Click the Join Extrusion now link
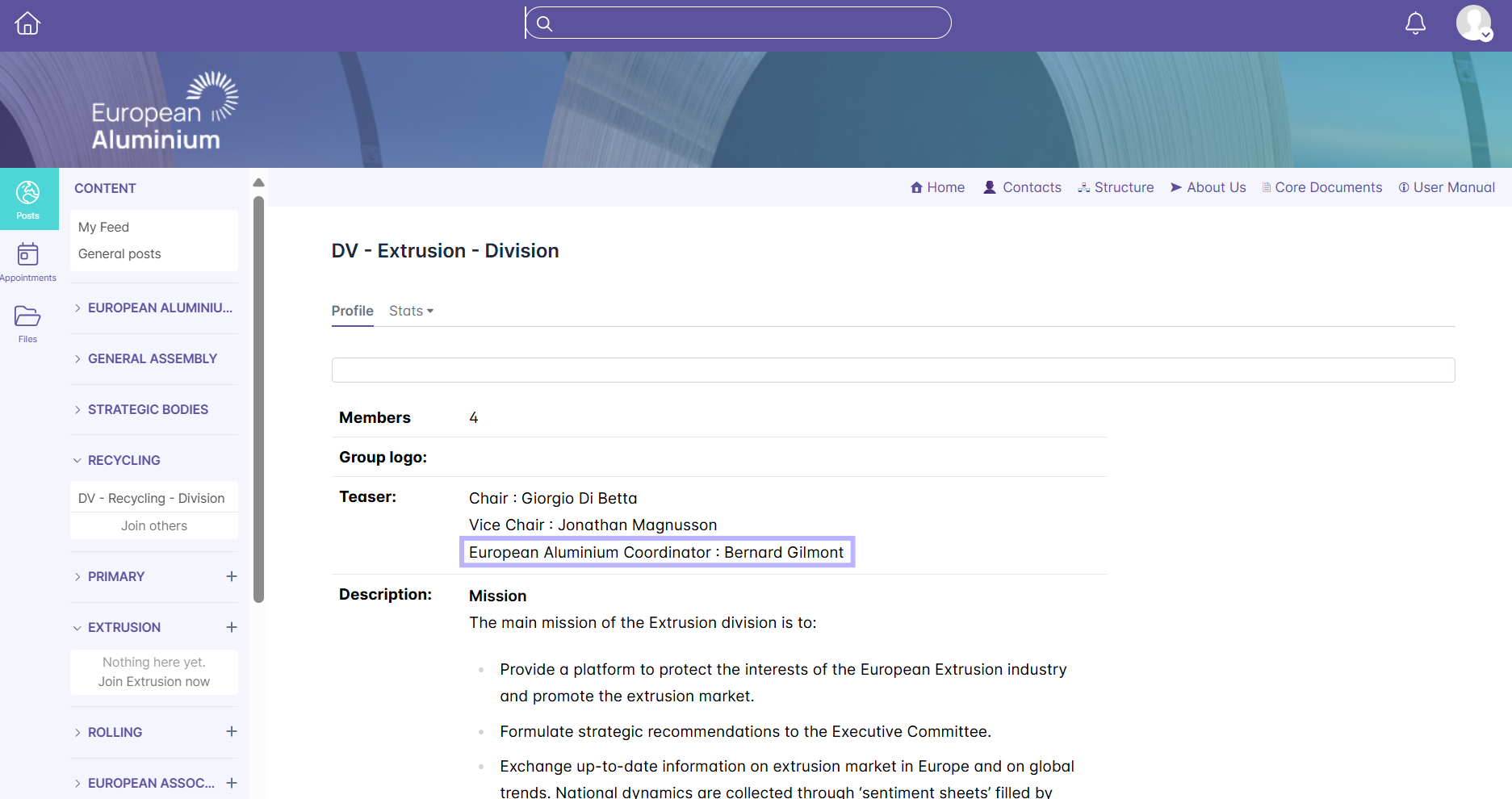Screen dimensions: 1512x799 [153, 681]
